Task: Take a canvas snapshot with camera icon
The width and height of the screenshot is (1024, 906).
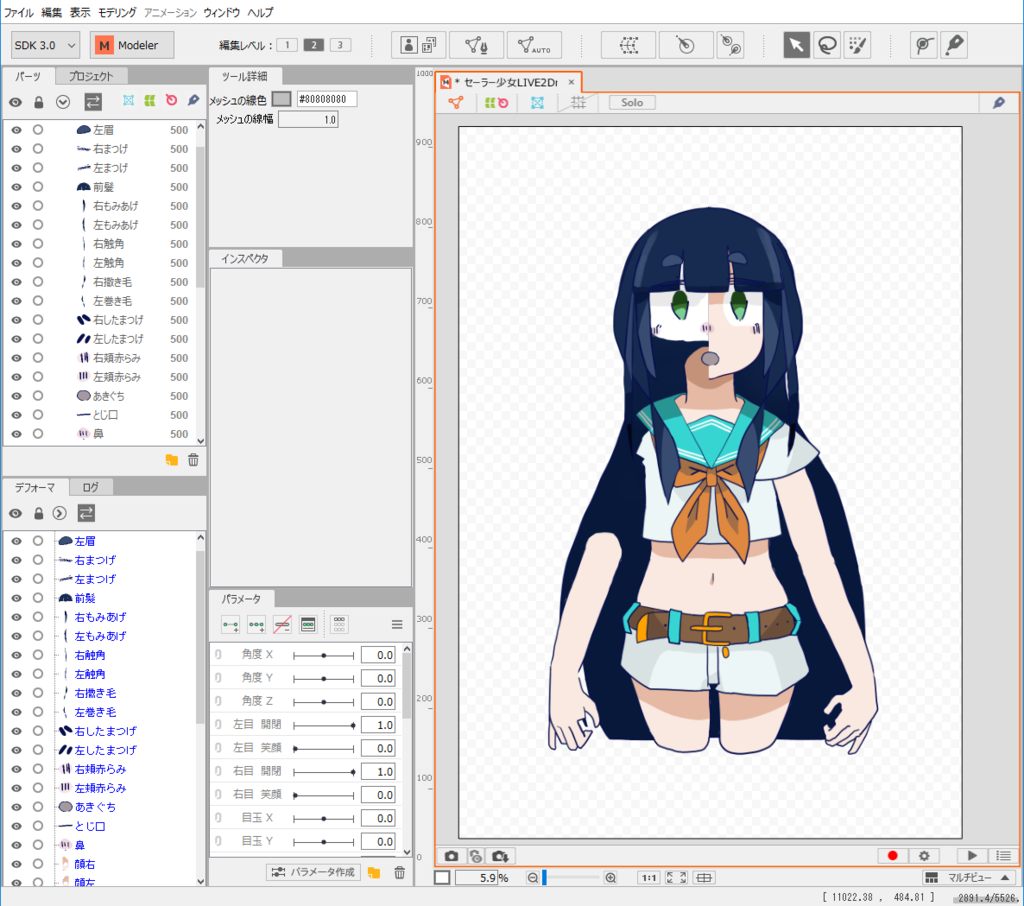Action: point(452,856)
